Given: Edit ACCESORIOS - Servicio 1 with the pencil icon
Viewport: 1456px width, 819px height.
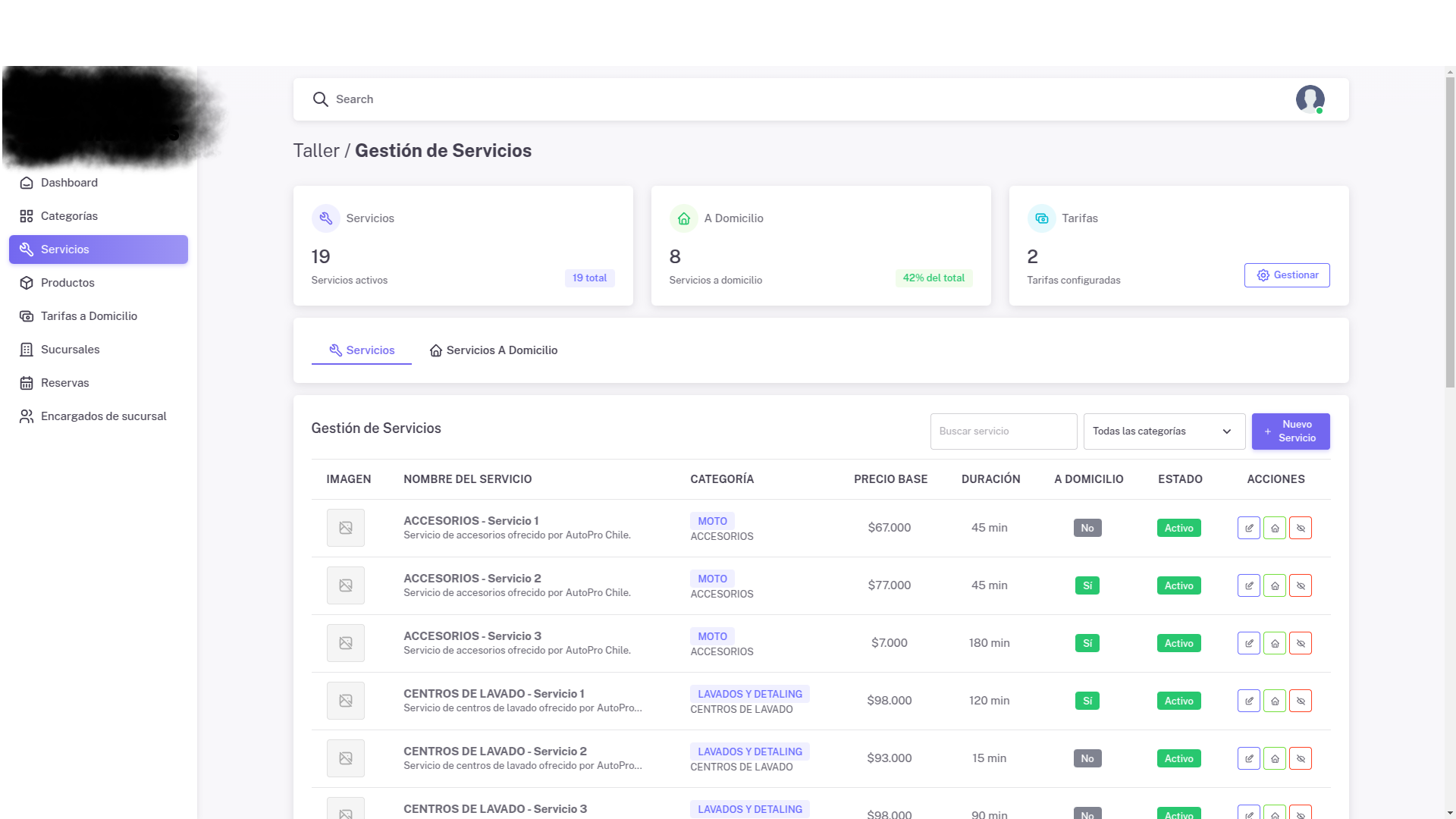Looking at the screenshot, I should pos(1249,528).
